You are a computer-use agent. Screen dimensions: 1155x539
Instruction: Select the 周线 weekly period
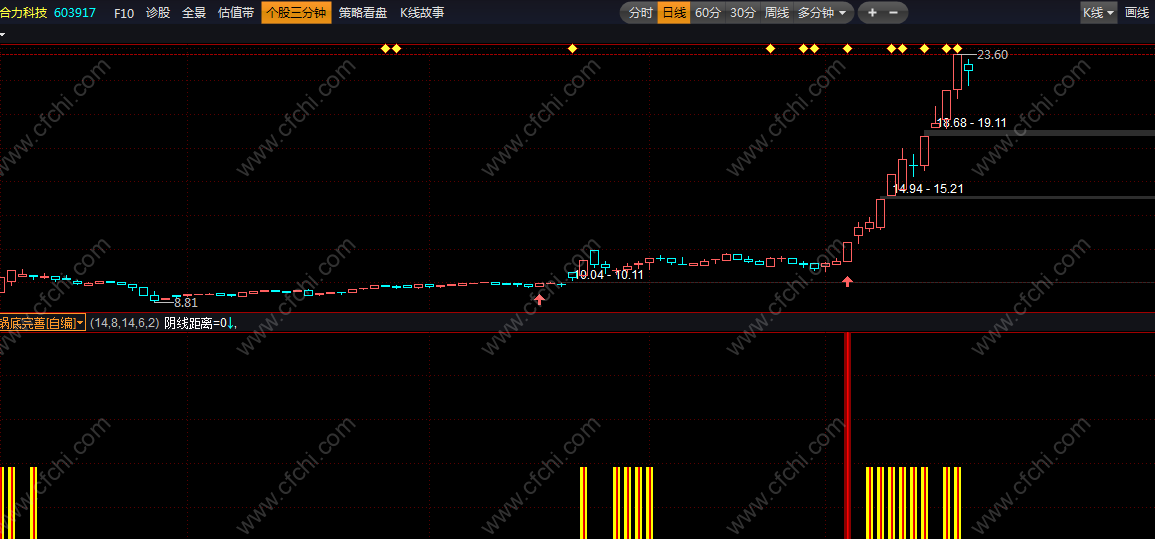click(776, 13)
